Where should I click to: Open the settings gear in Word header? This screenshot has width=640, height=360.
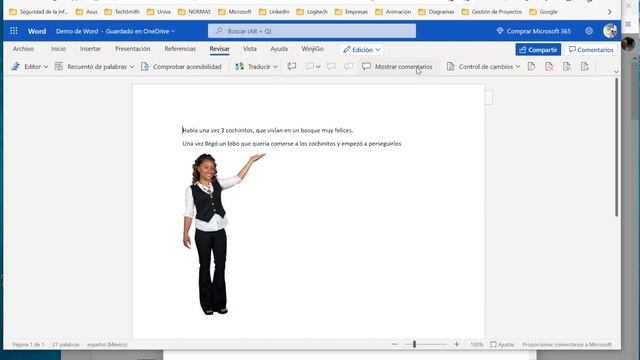[x=589, y=31]
